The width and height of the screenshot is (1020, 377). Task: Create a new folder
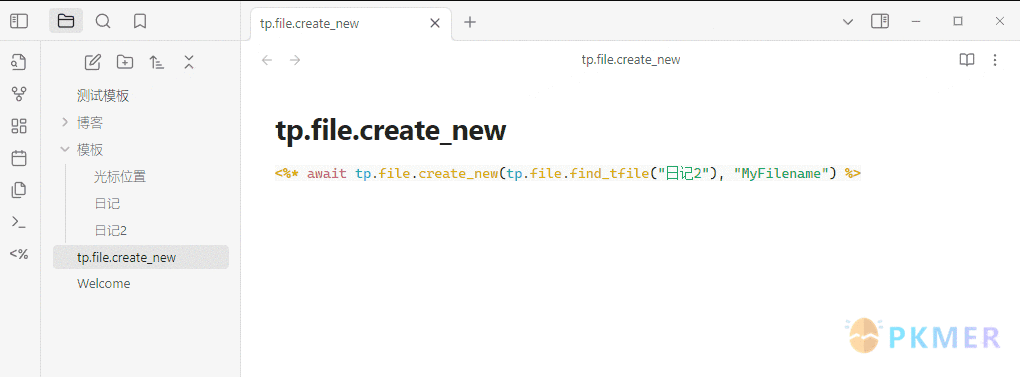click(x=125, y=62)
